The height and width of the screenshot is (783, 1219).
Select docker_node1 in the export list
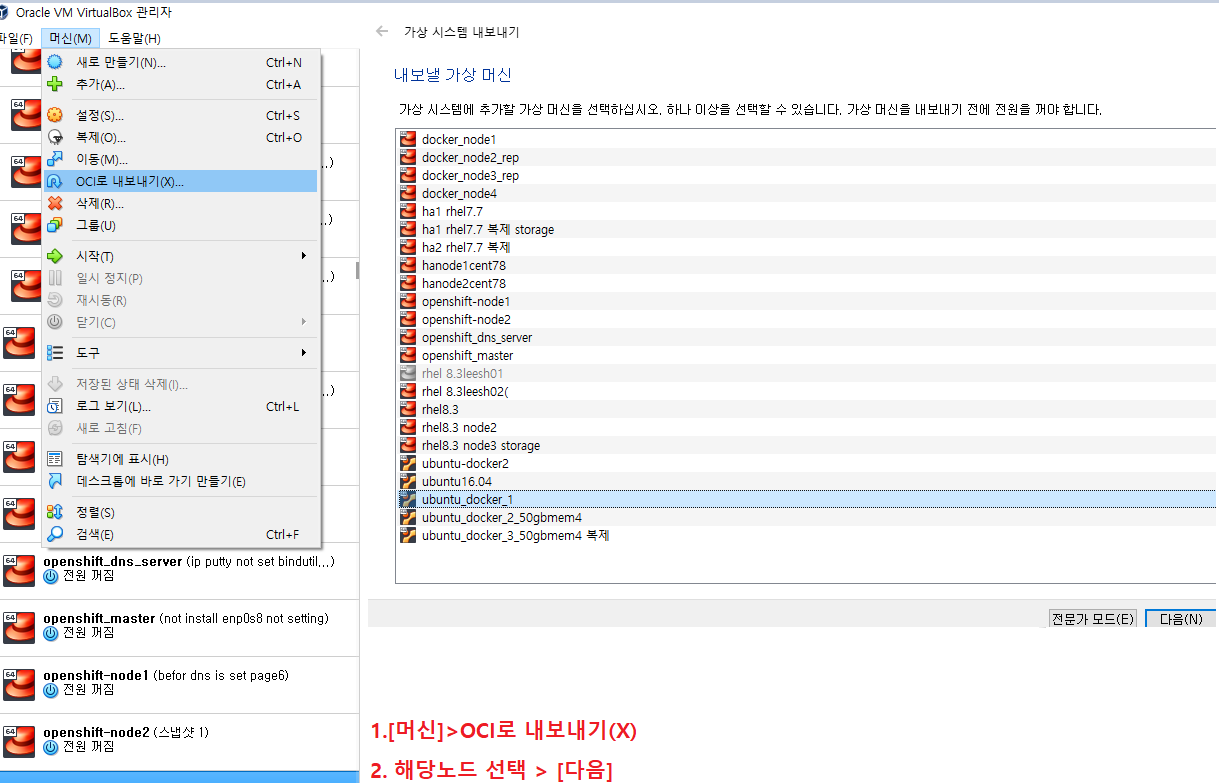coord(807,139)
